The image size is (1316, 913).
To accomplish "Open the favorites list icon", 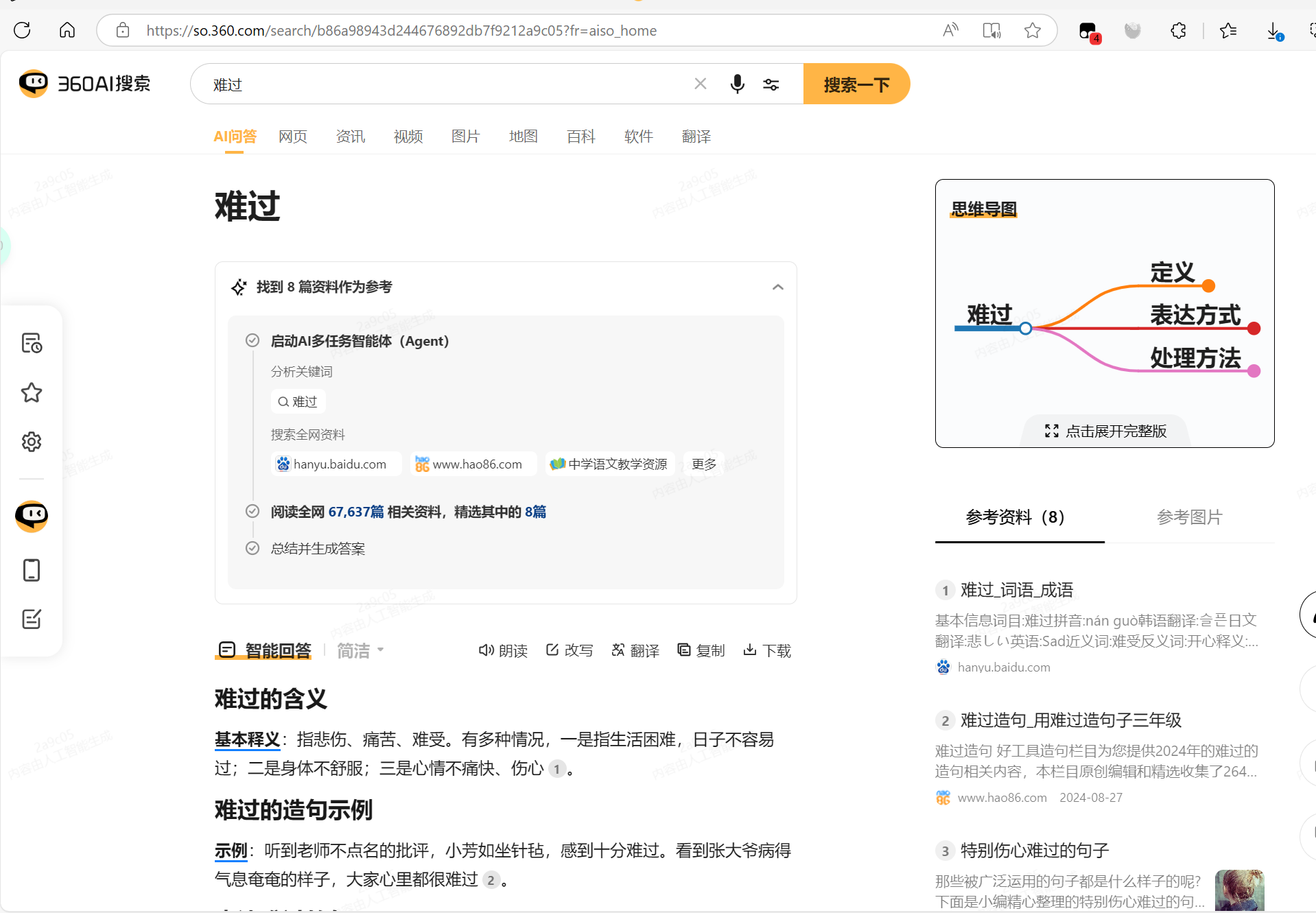I will (1228, 30).
